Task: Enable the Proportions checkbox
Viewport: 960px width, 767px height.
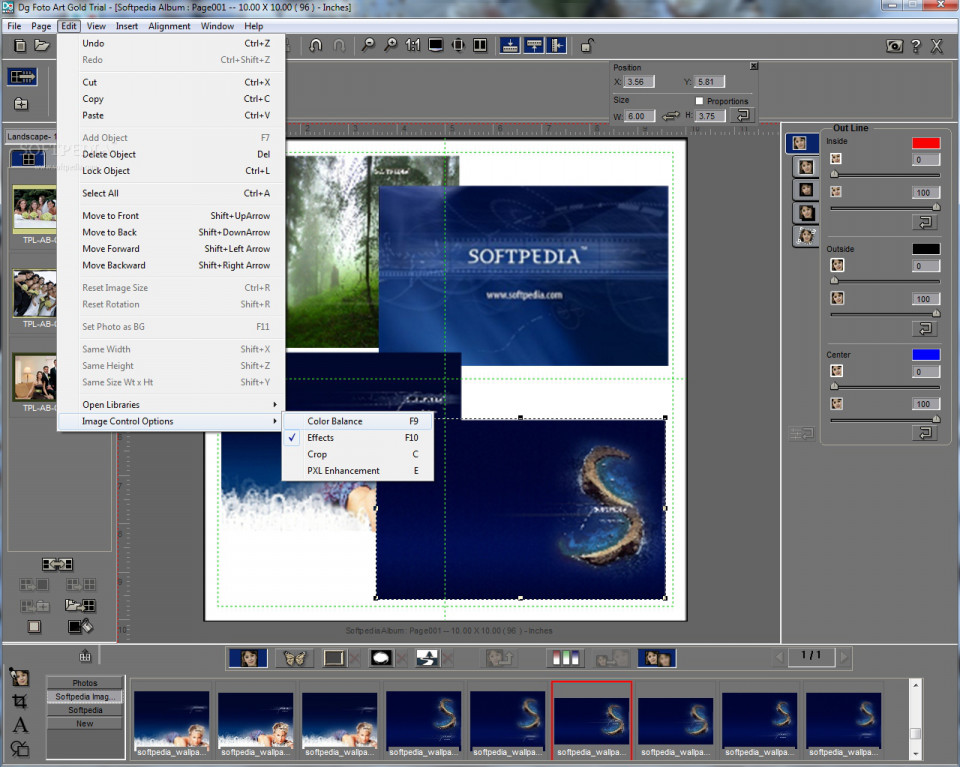Action: (699, 101)
